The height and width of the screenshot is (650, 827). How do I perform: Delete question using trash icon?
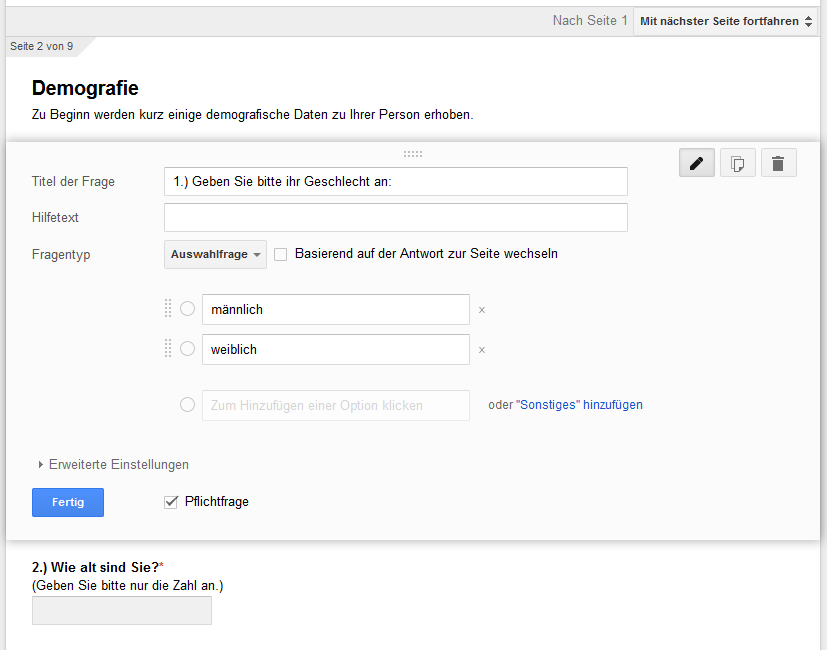click(x=778, y=163)
